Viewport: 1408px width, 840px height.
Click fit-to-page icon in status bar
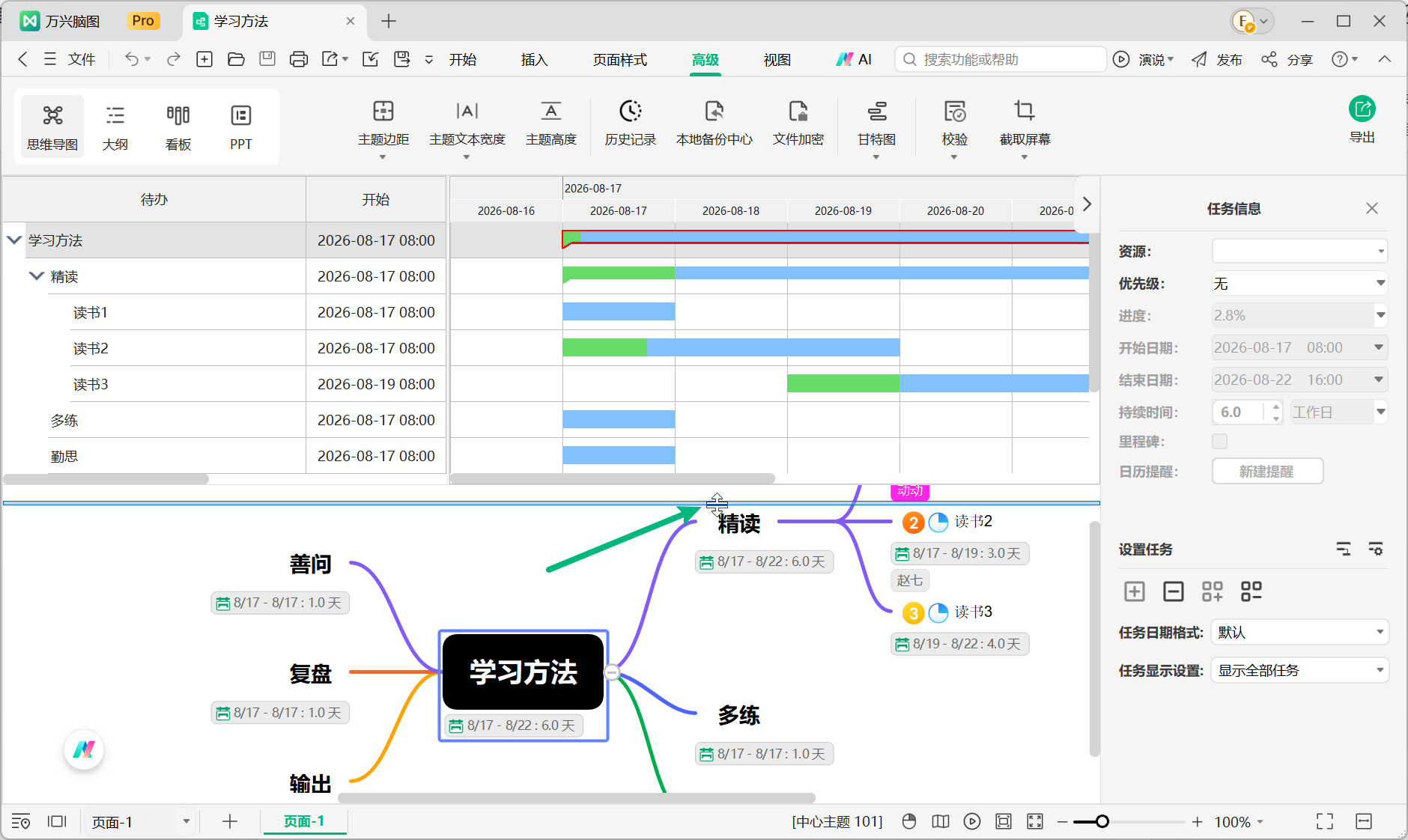click(x=1004, y=821)
